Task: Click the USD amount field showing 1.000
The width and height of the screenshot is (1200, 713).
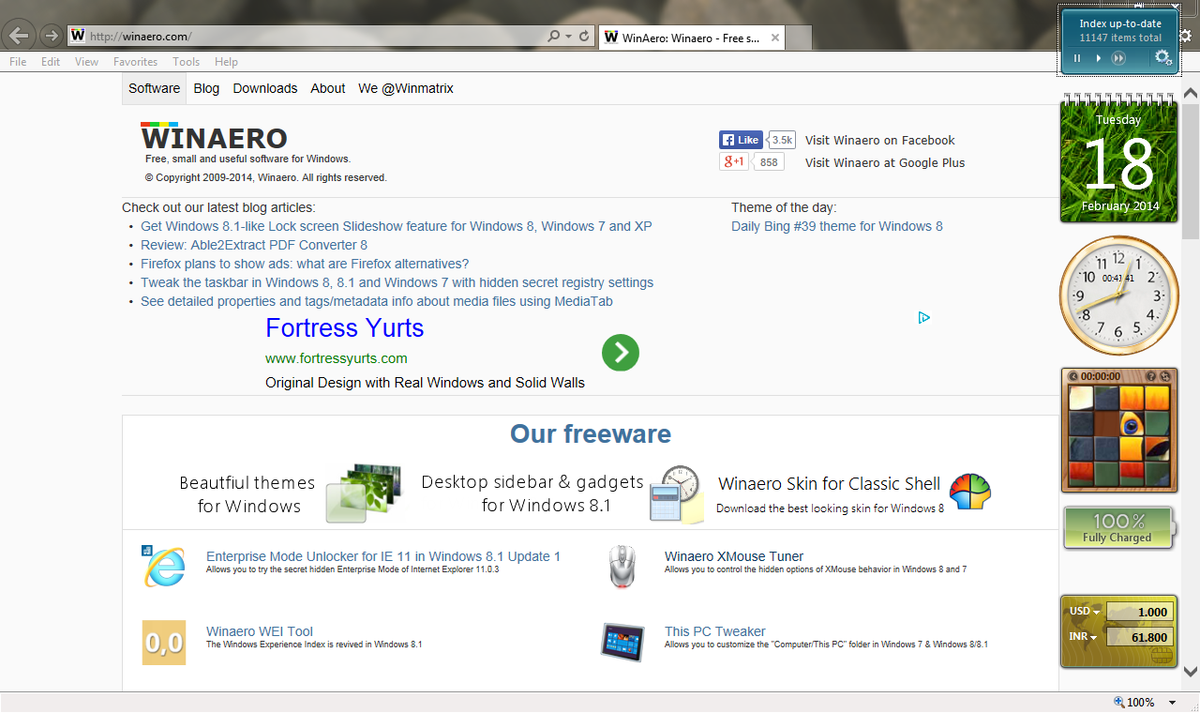Action: [x=1138, y=612]
